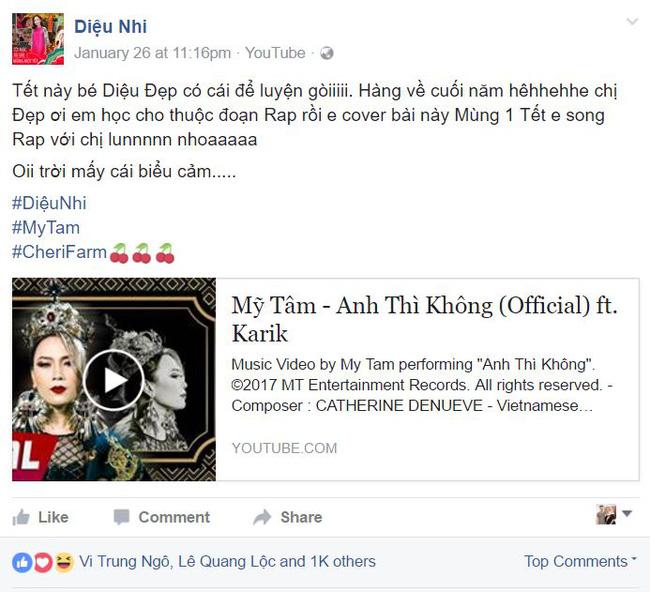Open the #MyTam hashtag
The height and width of the screenshot is (592, 650).
point(46,228)
